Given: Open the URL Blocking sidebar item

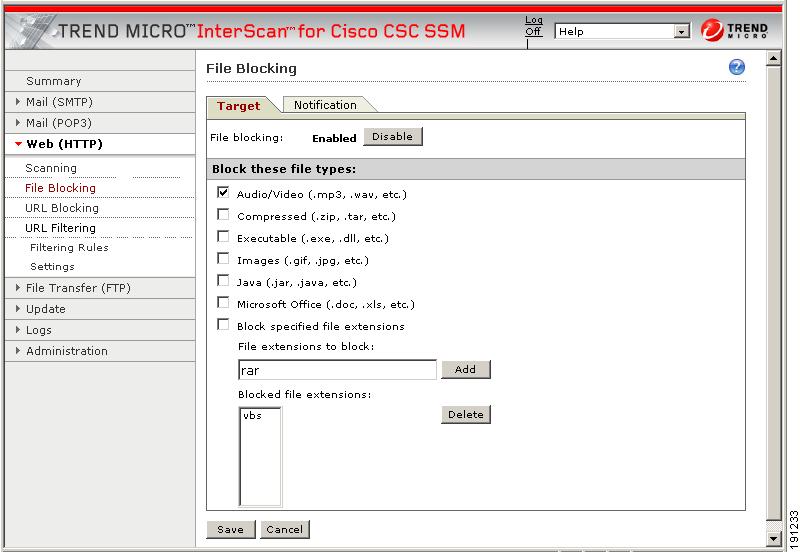Looking at the screenshot, I should click(62, 208).
